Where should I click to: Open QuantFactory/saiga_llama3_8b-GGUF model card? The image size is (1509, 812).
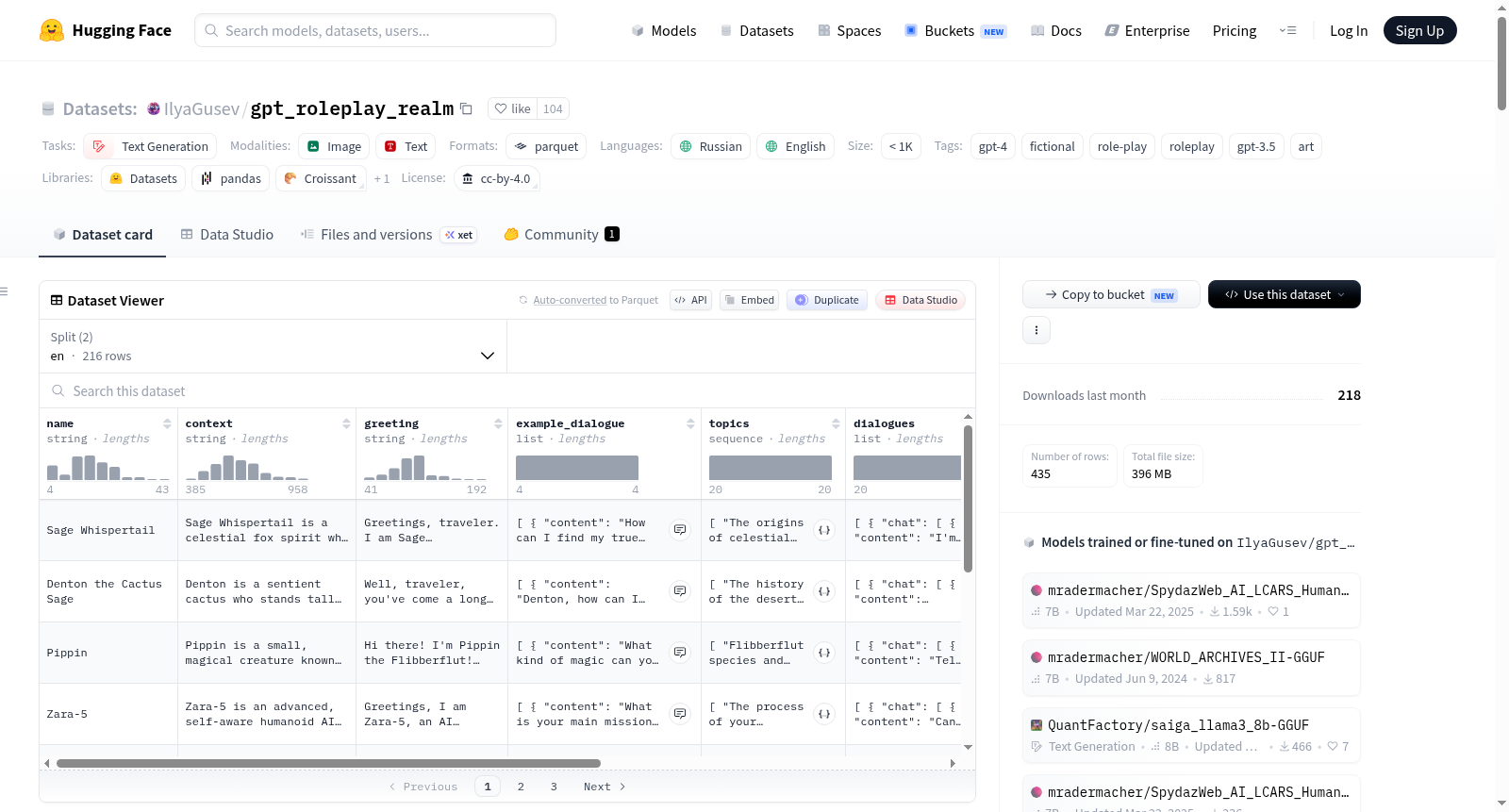1191,735
